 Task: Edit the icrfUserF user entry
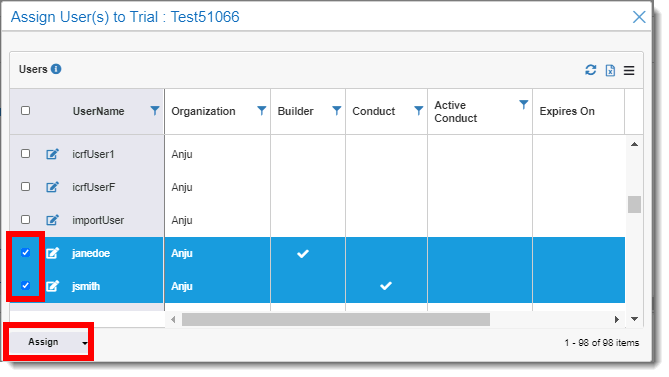coord(52,187)
